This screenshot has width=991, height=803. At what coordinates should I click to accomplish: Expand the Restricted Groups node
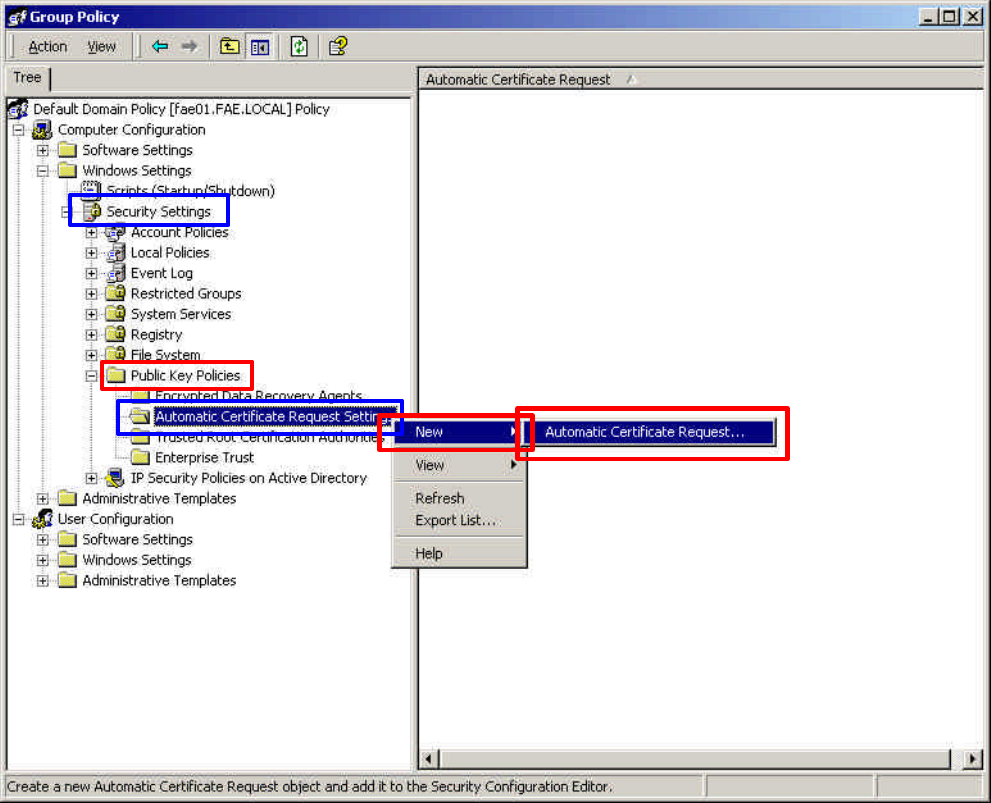tap(91, 294)
